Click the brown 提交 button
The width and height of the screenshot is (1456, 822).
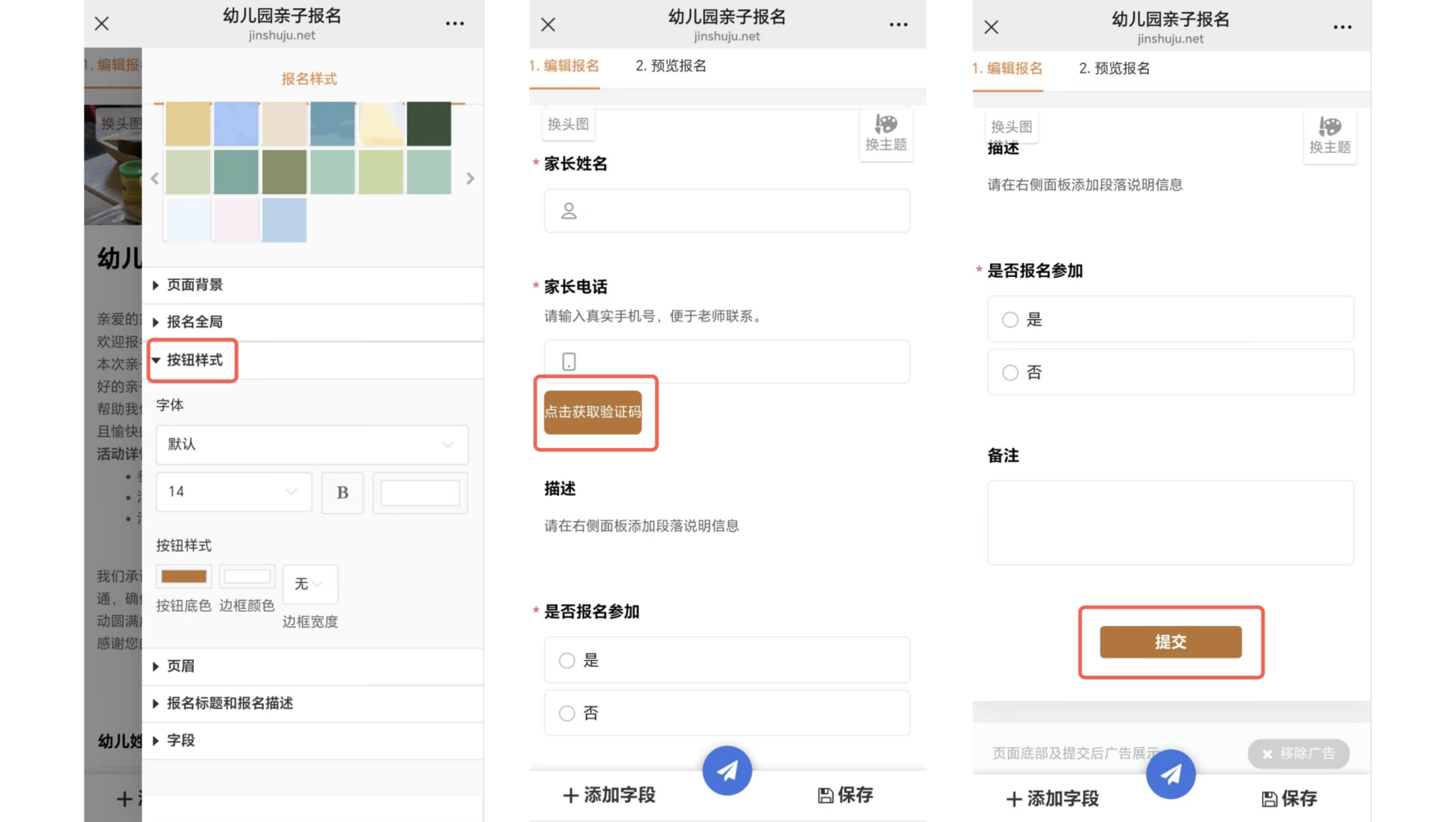coord(1170,642)
